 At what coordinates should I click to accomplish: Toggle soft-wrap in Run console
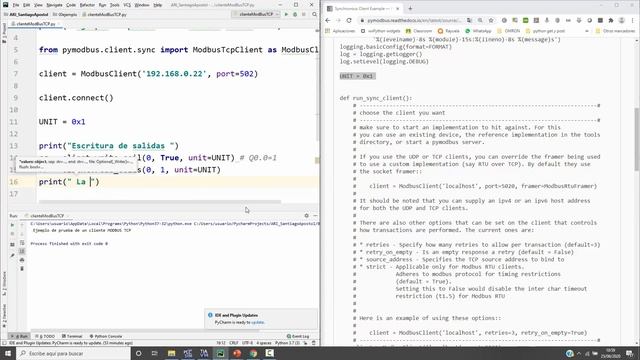click(x=22, y=243)
